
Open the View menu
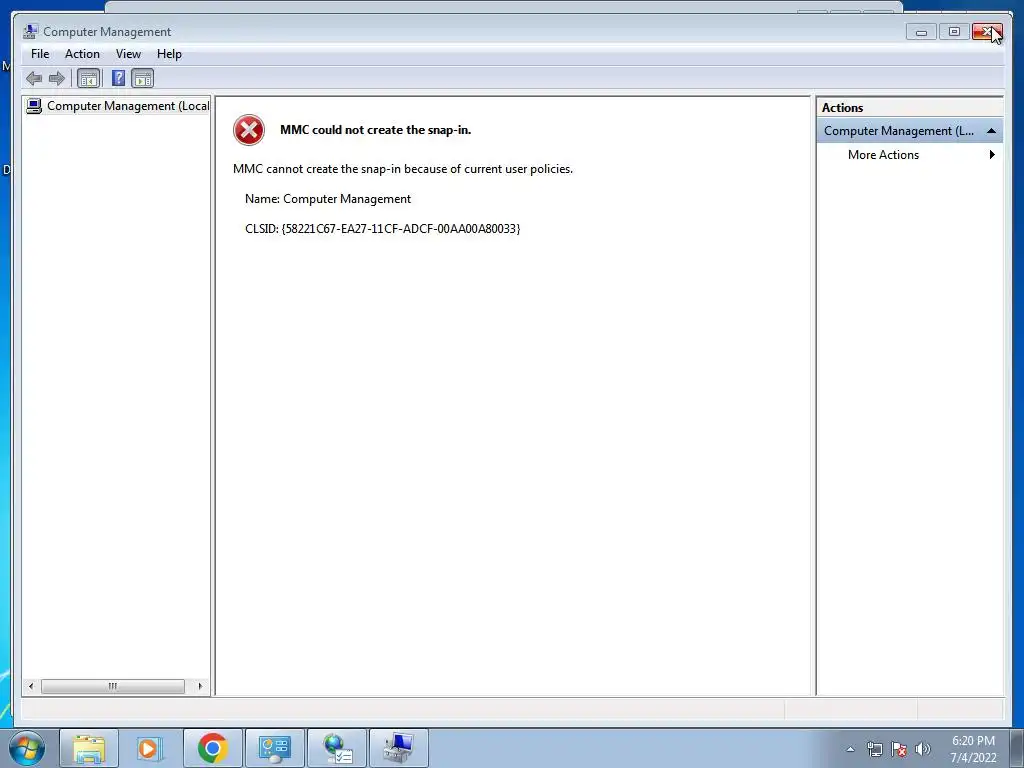coord(128,54)
